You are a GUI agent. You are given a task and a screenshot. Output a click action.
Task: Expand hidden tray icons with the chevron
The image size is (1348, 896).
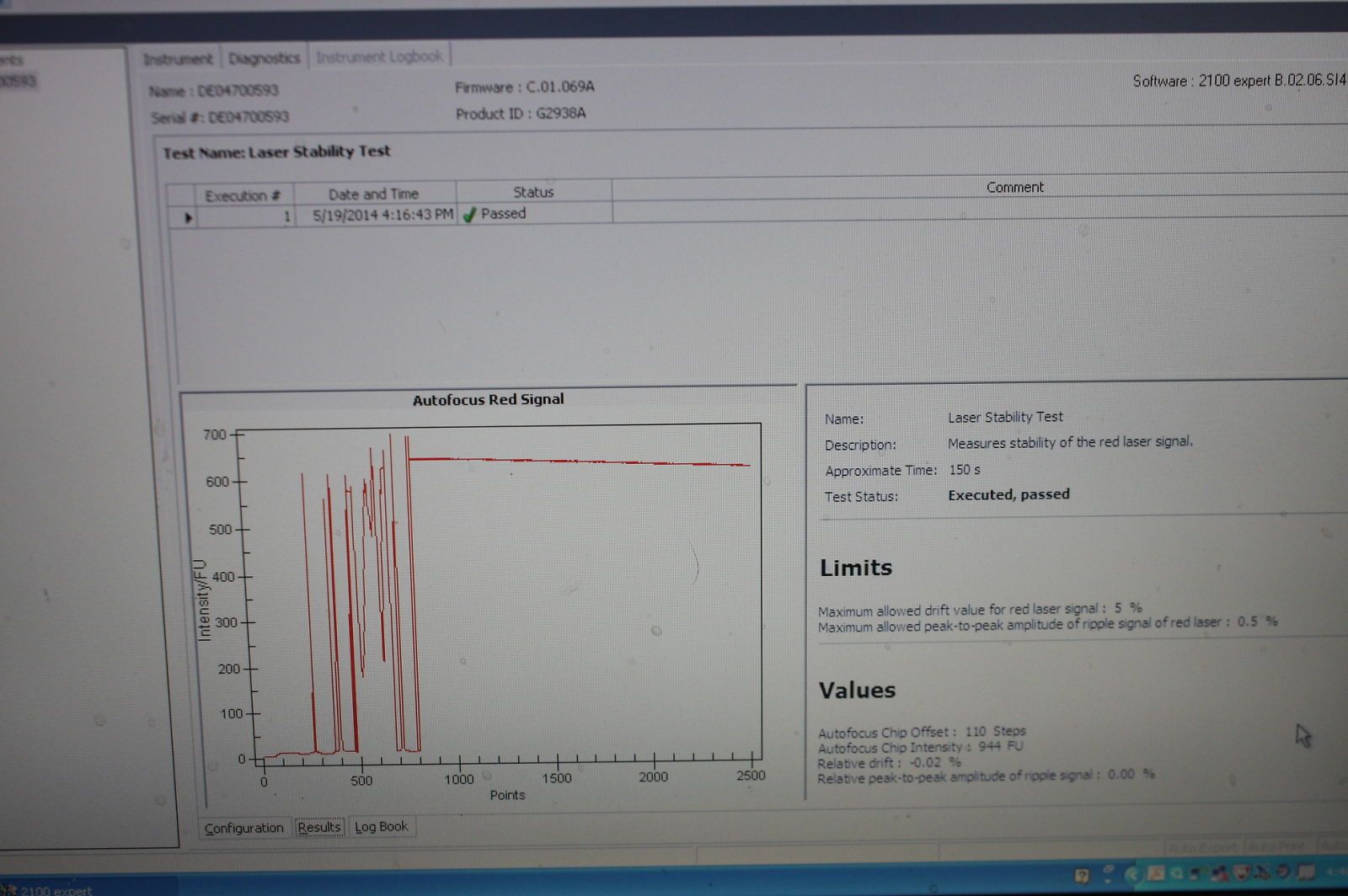coord(1133,875)
